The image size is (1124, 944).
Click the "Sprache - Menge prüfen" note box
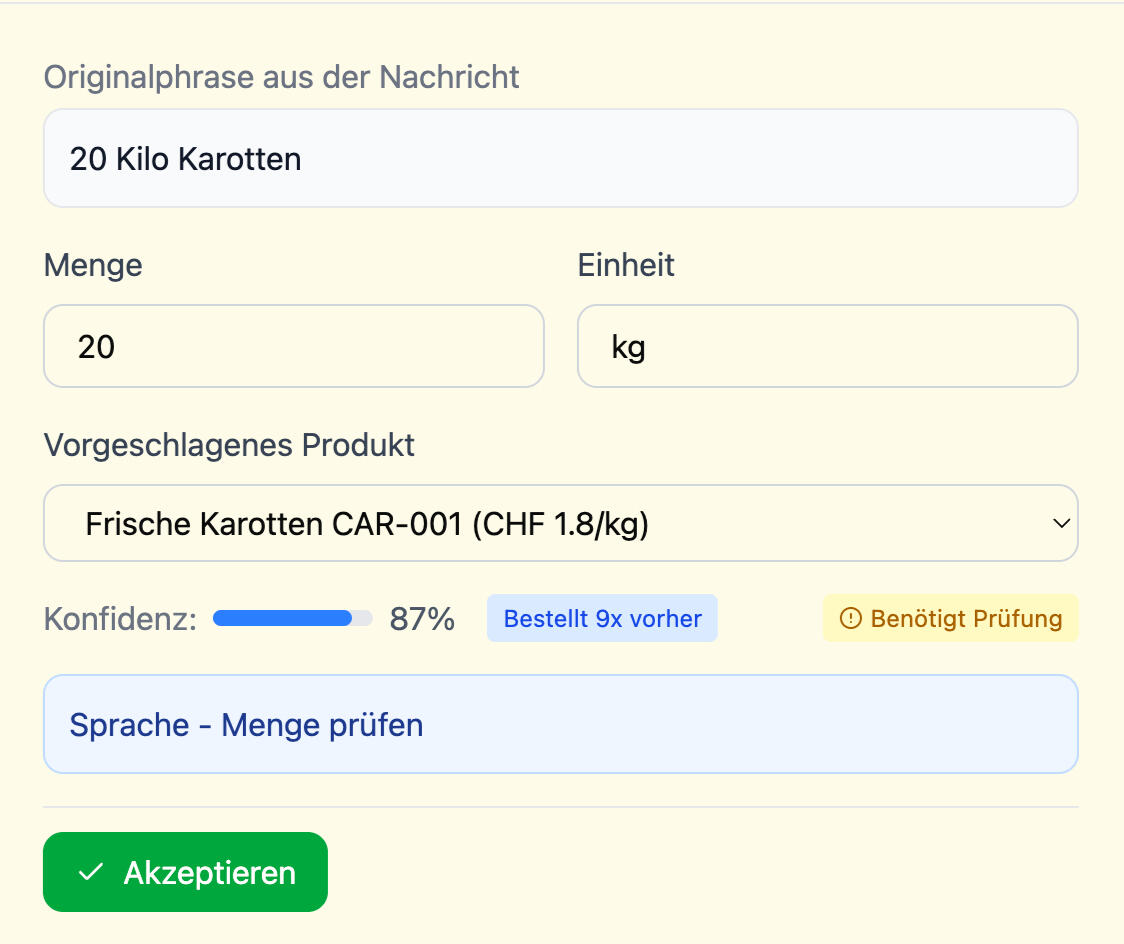560,724
